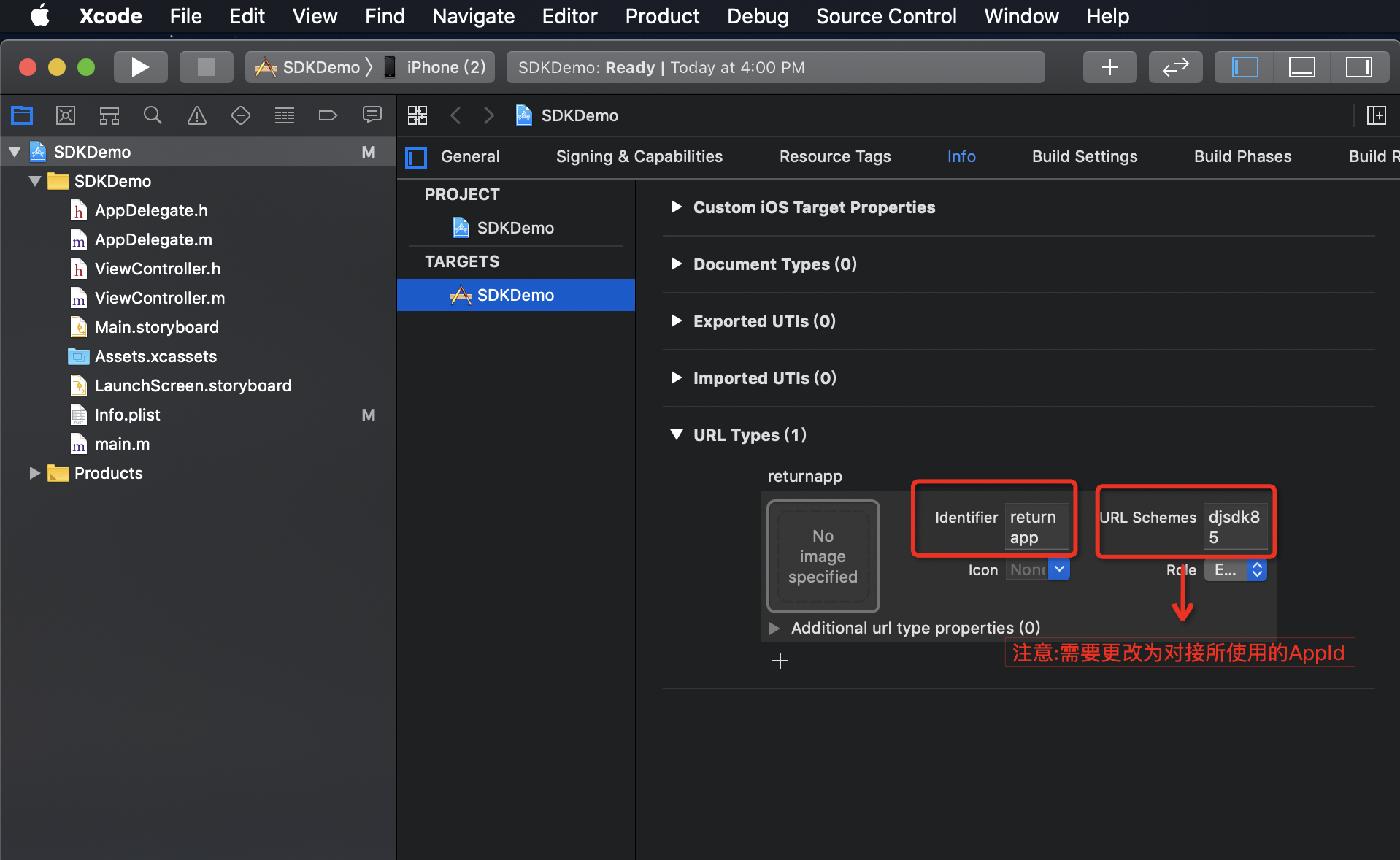Open the Xcode application menu
This screenshot has width=1400, height=860.
tap(110, 16)
